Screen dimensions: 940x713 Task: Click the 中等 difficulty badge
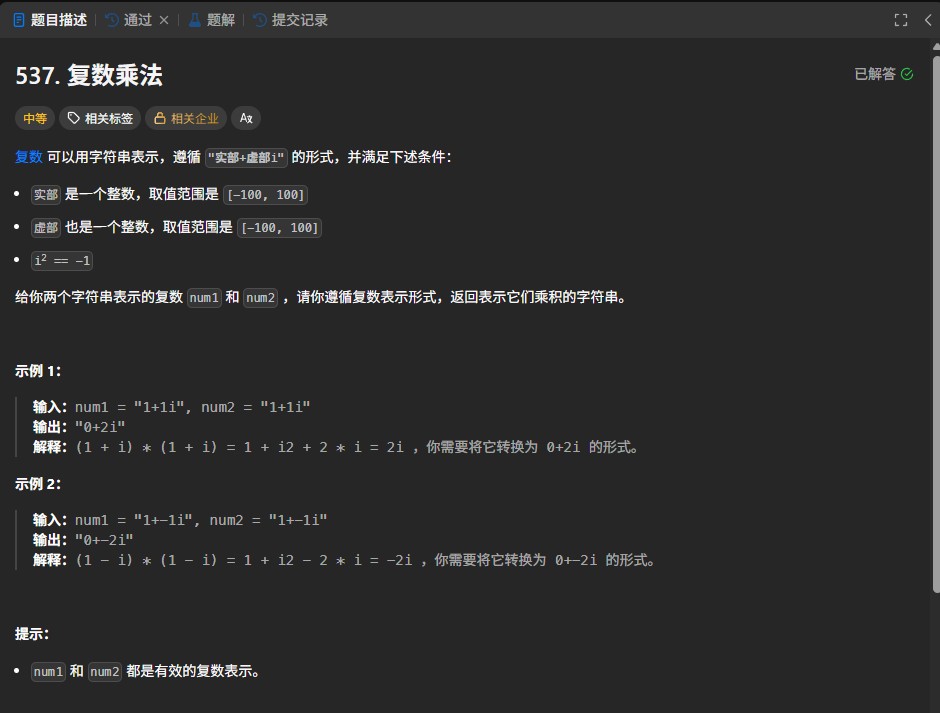35,118
